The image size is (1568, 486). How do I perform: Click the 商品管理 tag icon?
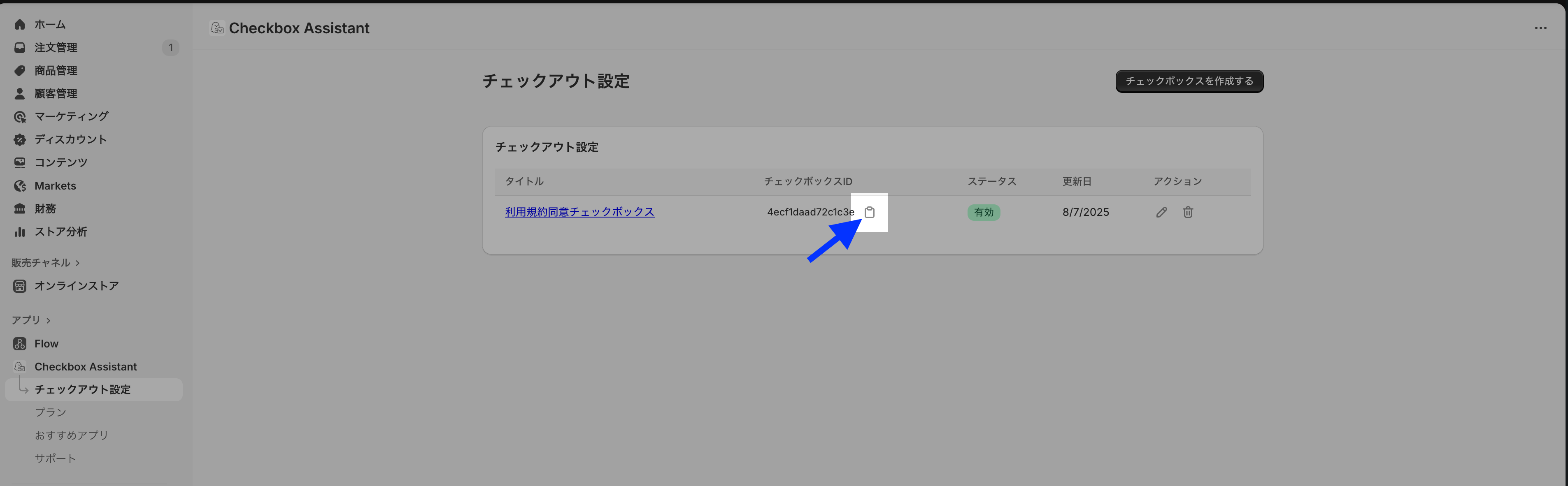point(19,71)
